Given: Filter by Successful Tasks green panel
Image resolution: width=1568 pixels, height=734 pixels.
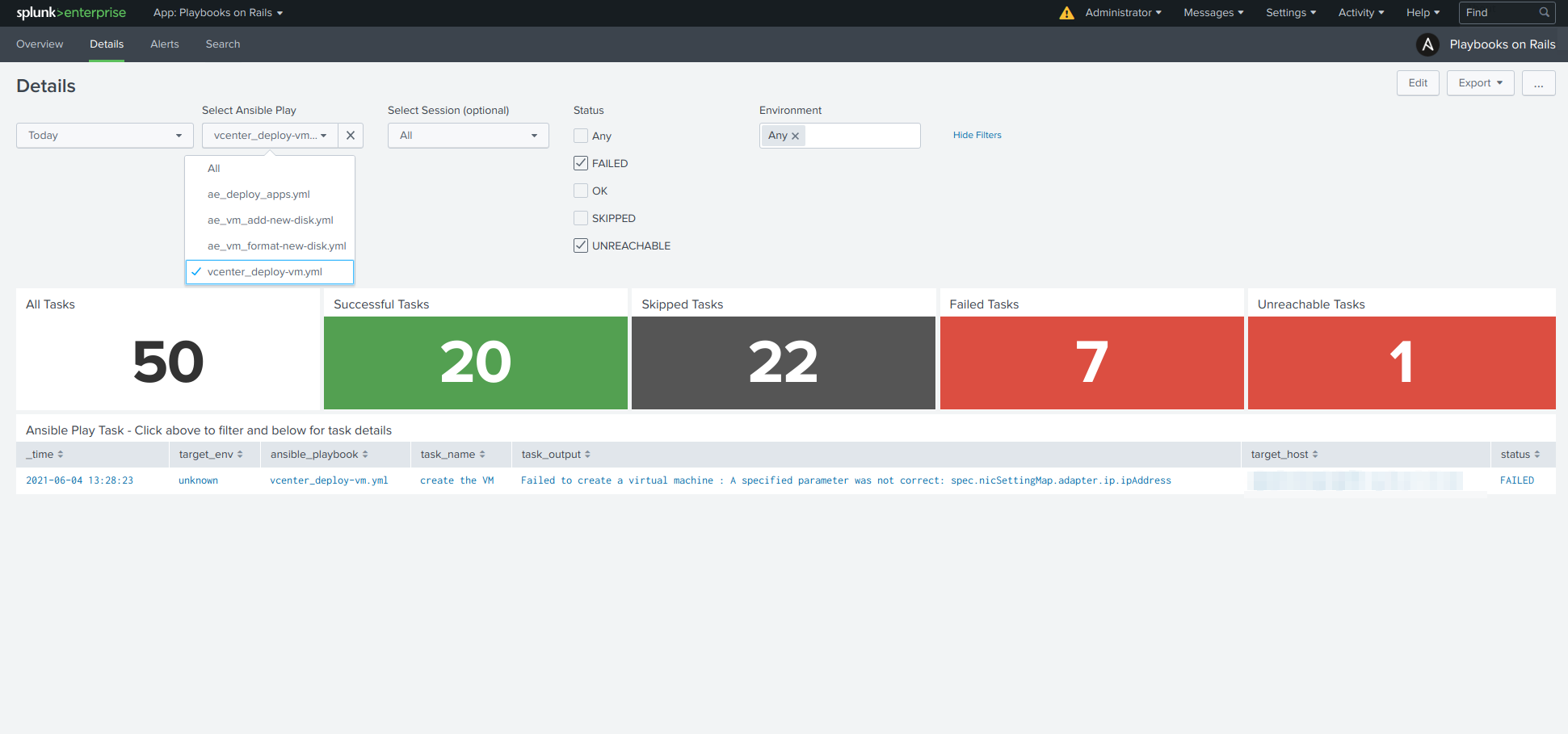Looking at the screenshot, I should (476, 363).
